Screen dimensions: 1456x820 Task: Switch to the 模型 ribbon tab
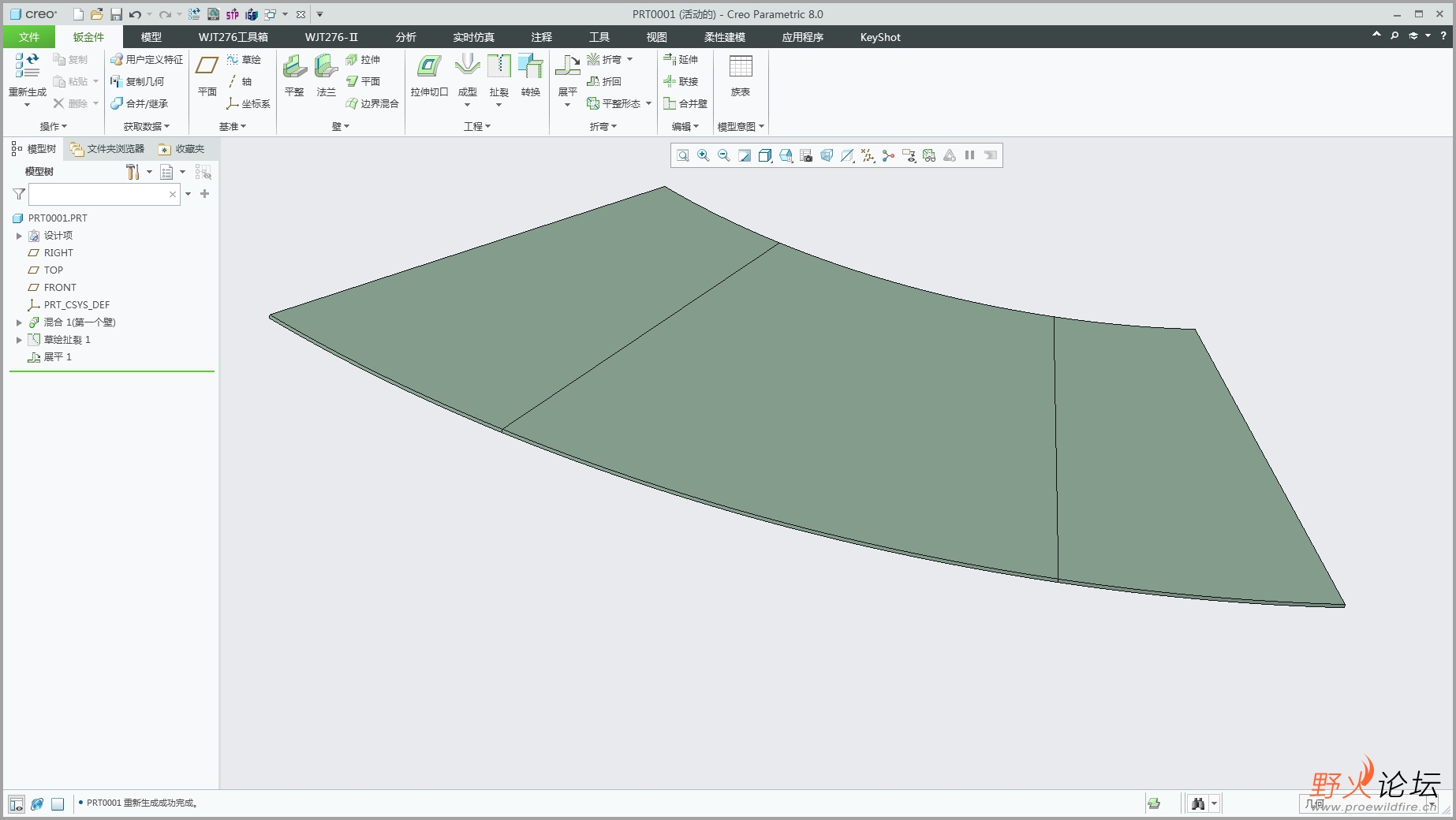pos(151,37)
